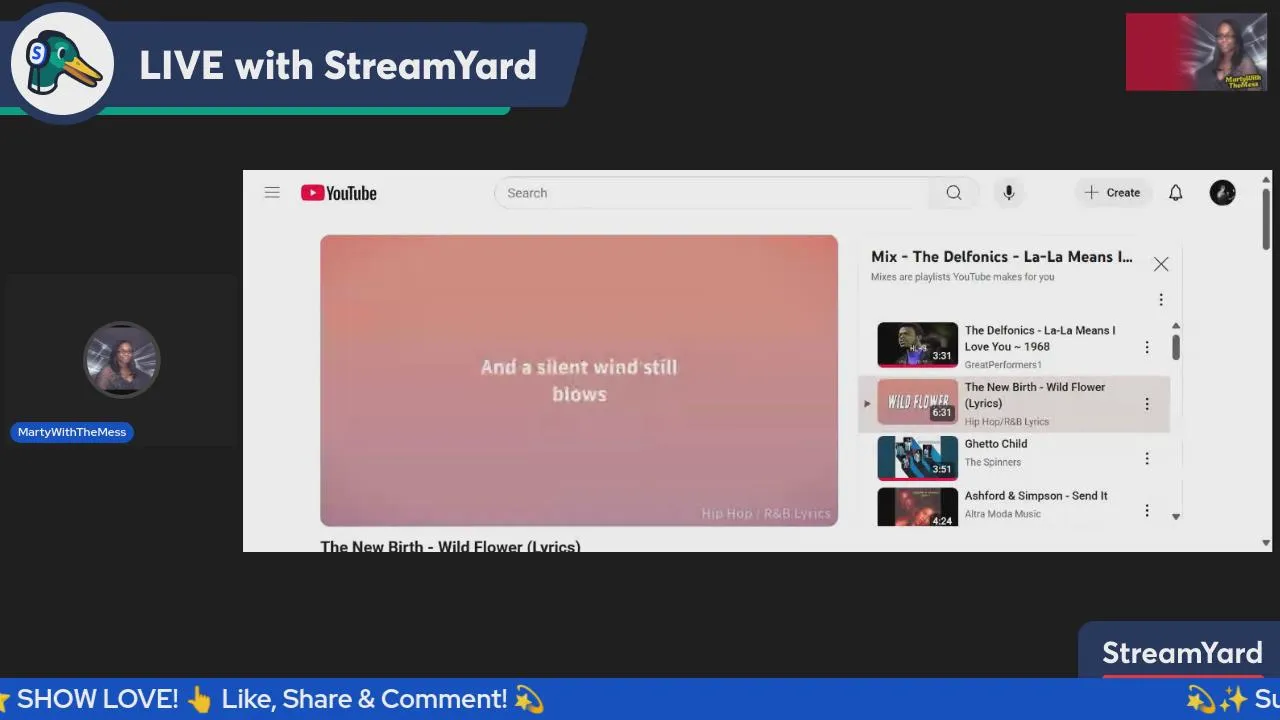Click the page scrollbar down arrow
The image size is (1280, 720).
1266,543
